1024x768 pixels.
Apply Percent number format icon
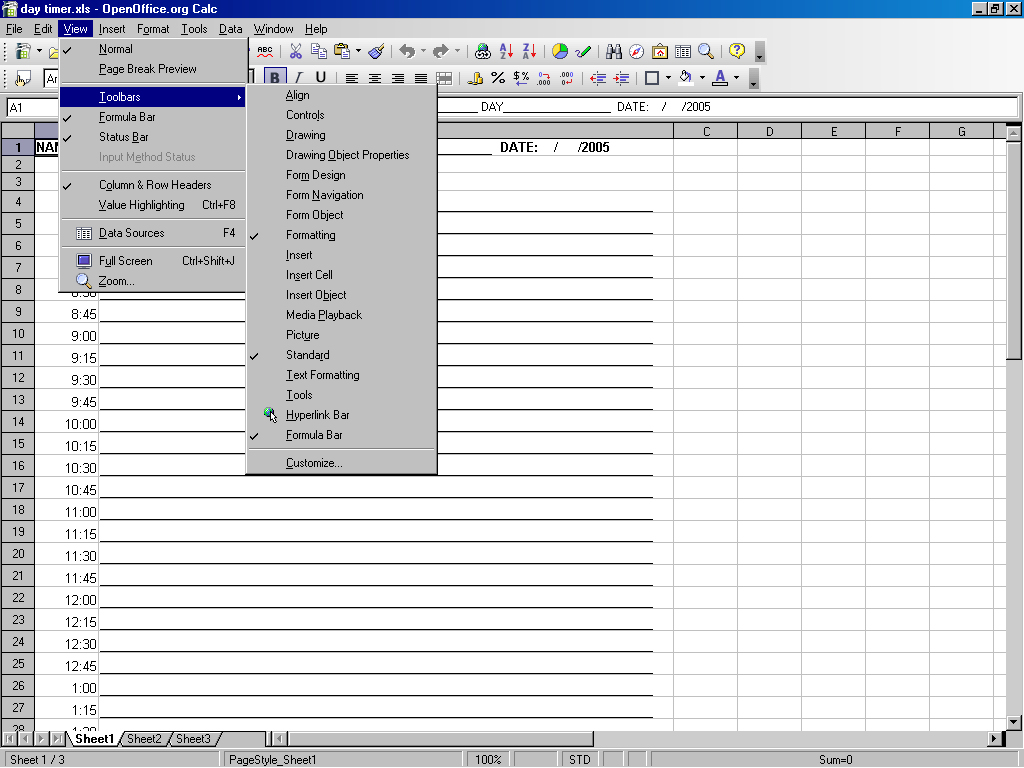(498, 78)
